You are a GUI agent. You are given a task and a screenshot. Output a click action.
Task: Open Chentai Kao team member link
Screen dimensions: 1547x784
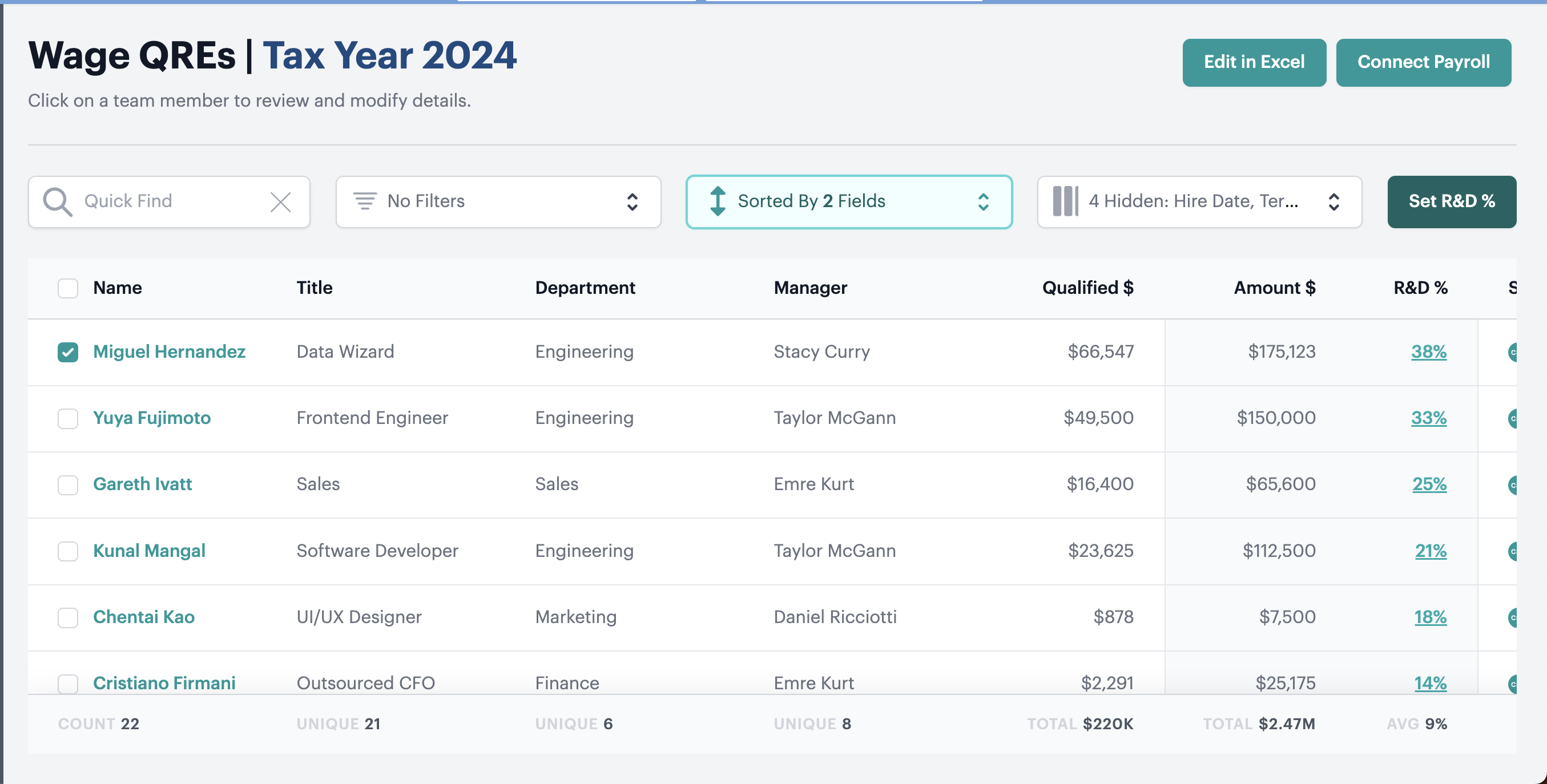(x=143, y=617)
